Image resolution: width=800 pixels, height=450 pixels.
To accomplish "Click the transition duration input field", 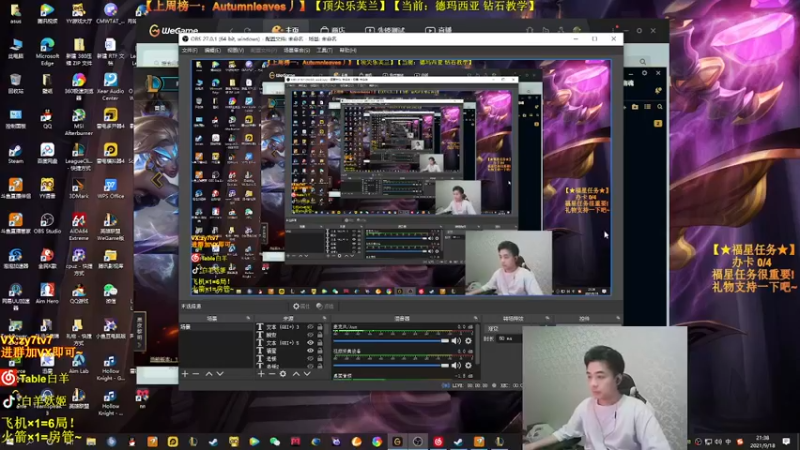I will tap(509, 339).
